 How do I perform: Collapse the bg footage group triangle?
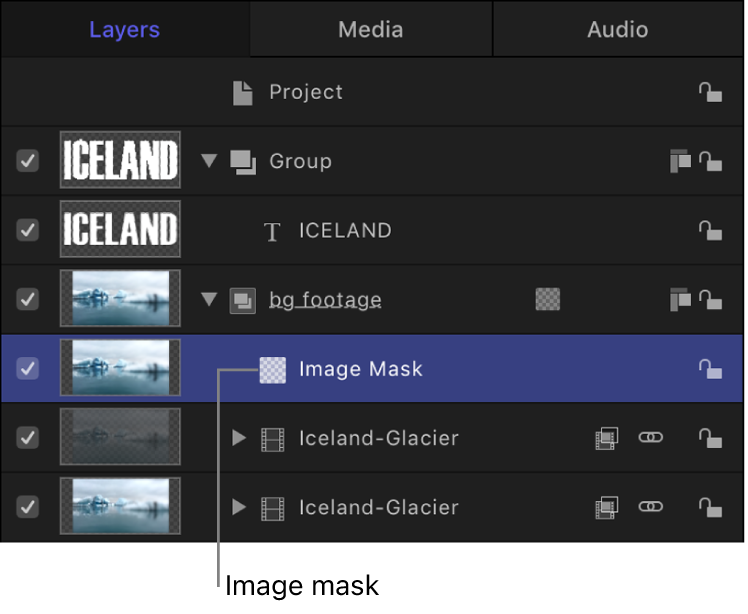[209, 299]
